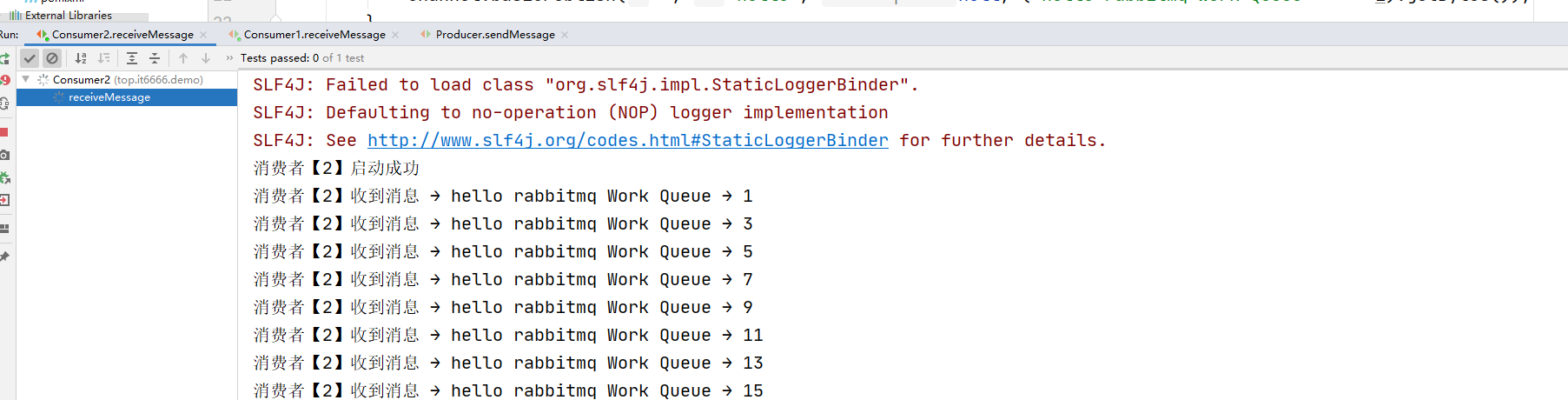The width and height of the screenshot is (1568, 400).
Task: Click the 'SLF4J: Failed to load class' line
Action: pos(586,85)
